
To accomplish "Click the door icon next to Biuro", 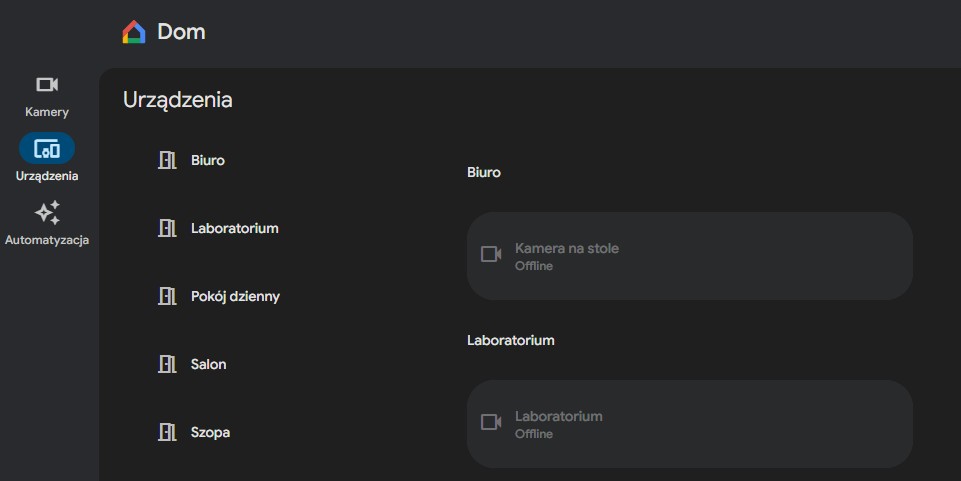I will pos(167,160).
